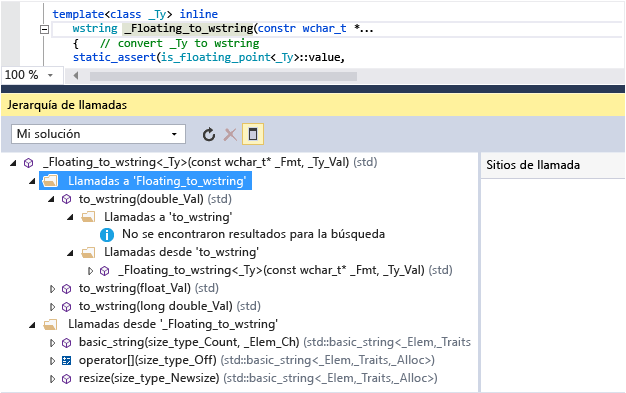Click cube icon of nested _Floating_to_wstring child
This screenshot has height=393, width=626.
click(x=105, y=271)
